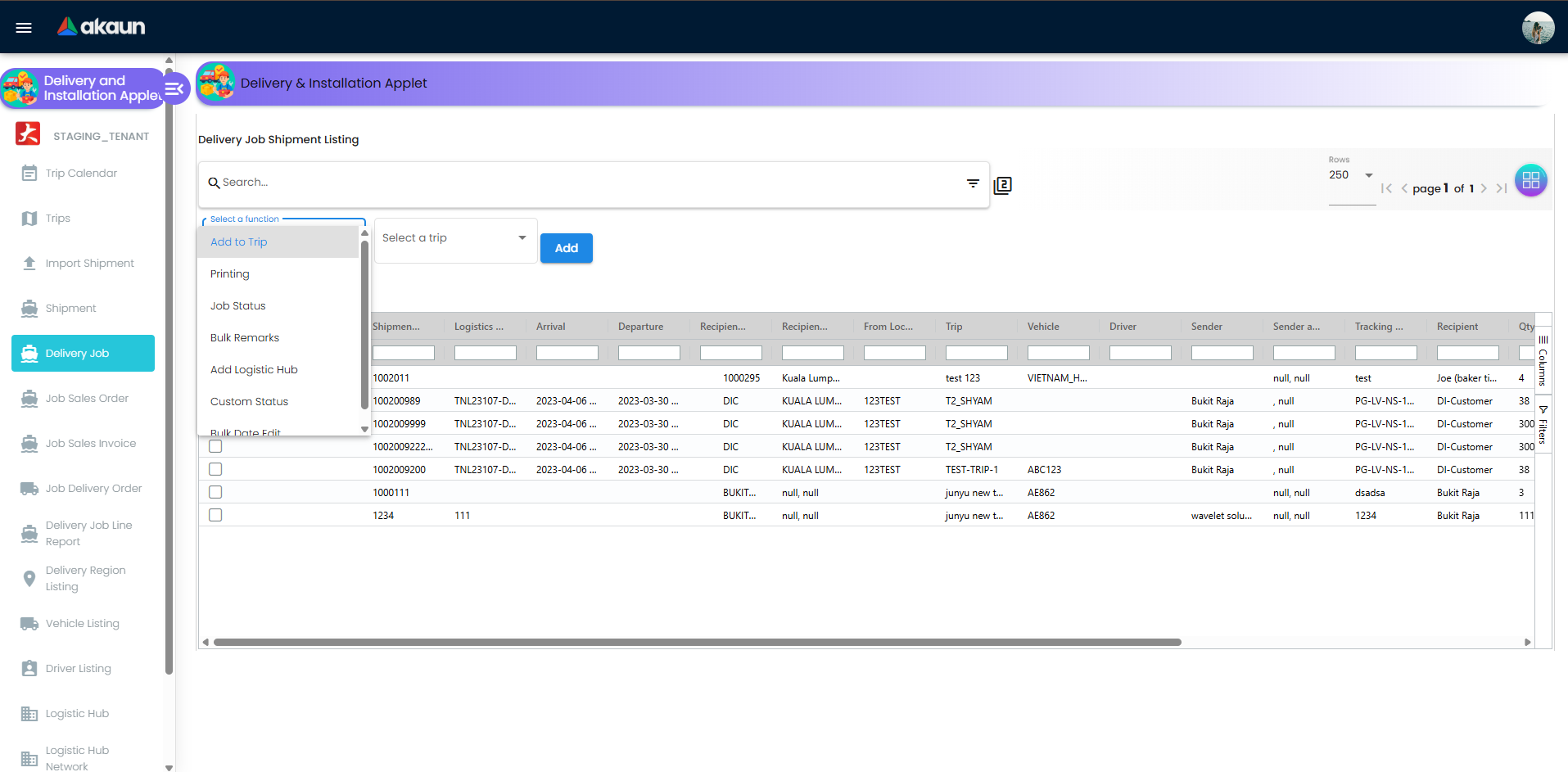
Task: Open the Driver Listing page
Action: point(76,668)
